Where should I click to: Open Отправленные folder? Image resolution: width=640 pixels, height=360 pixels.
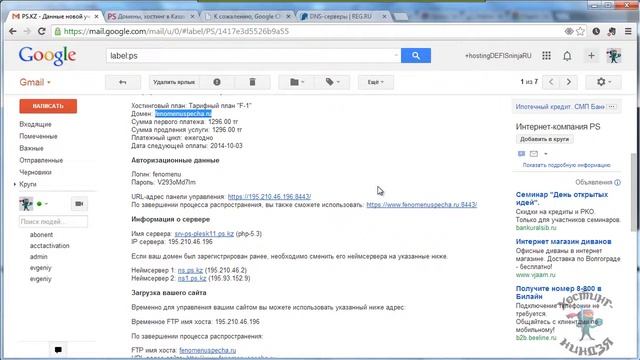[41, 160]
